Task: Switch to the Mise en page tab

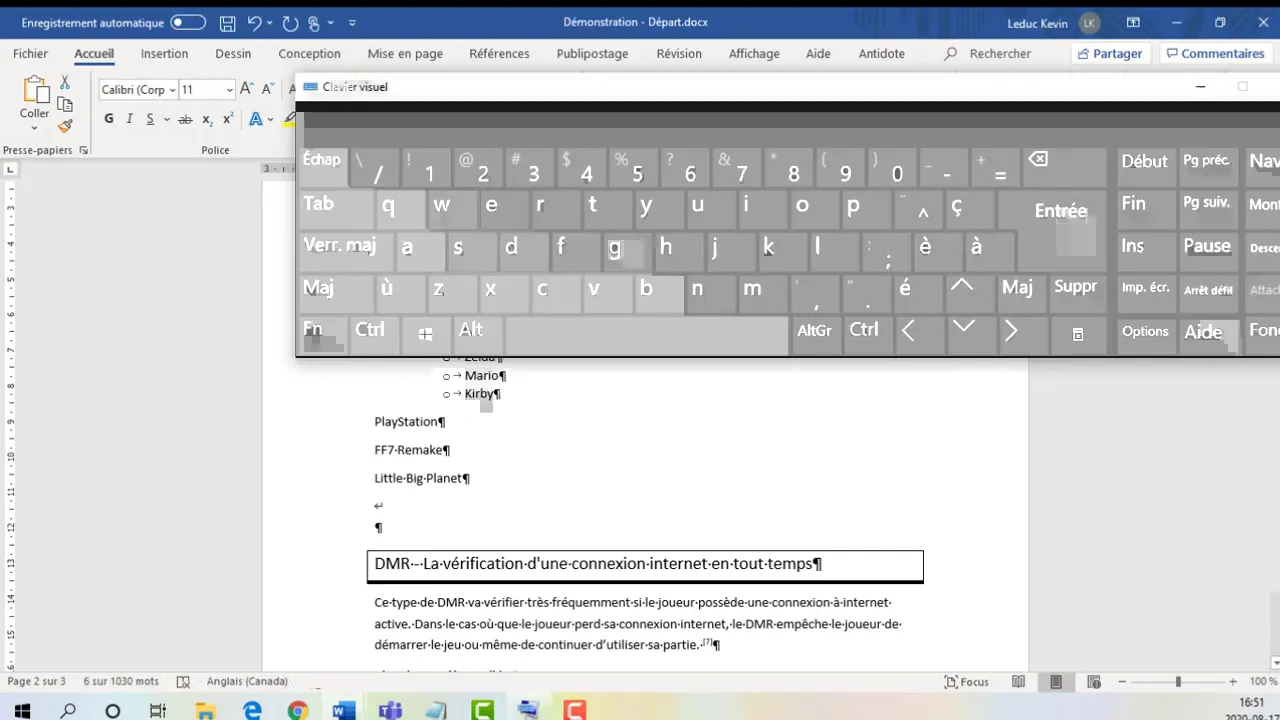Action: pyautogui.click(x=405, y=54)
